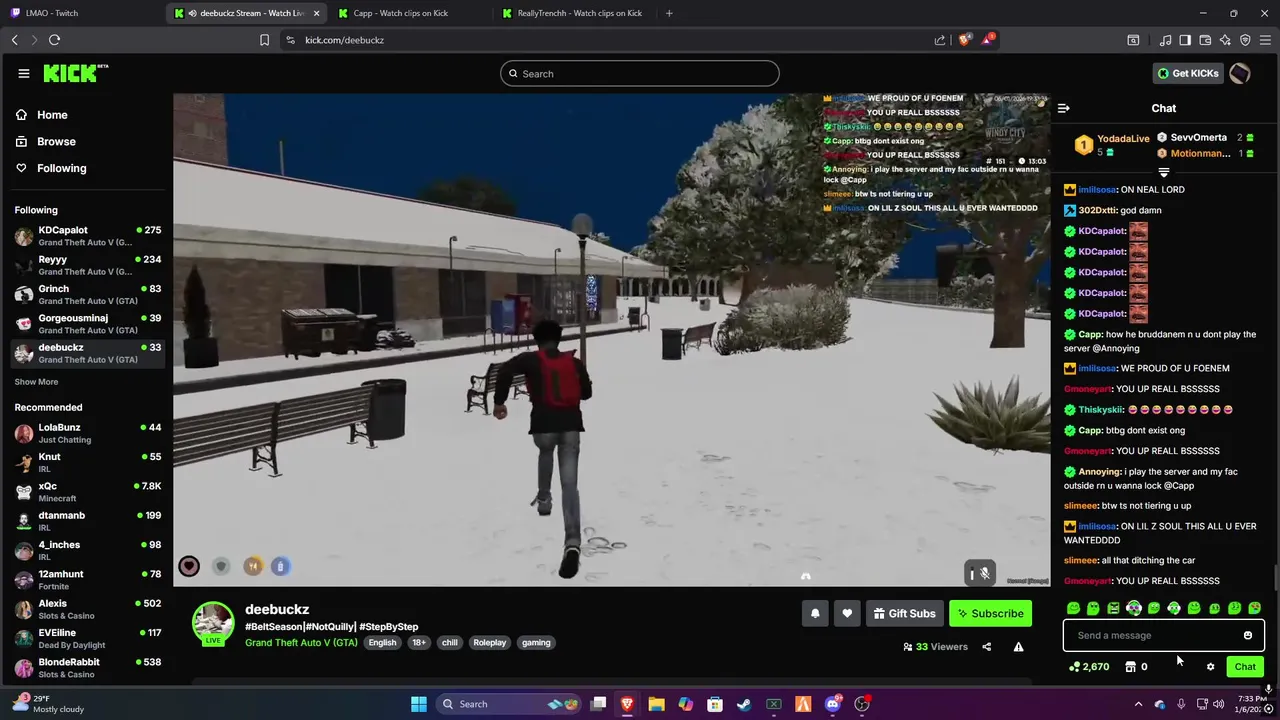
Task: Bookmark this page icon in address bar
Action: (x=264, y=40)
